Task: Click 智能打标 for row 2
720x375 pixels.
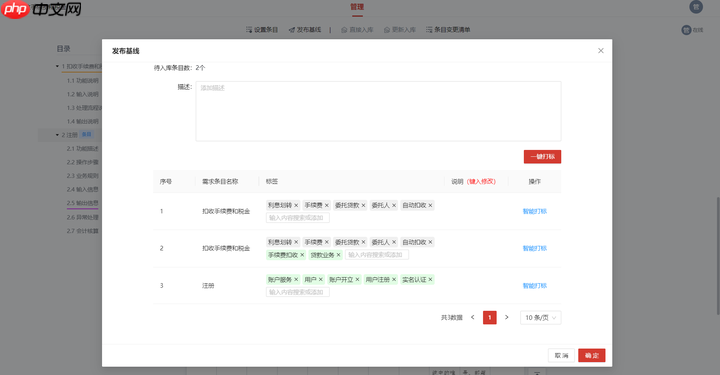Action: [534, 248]
